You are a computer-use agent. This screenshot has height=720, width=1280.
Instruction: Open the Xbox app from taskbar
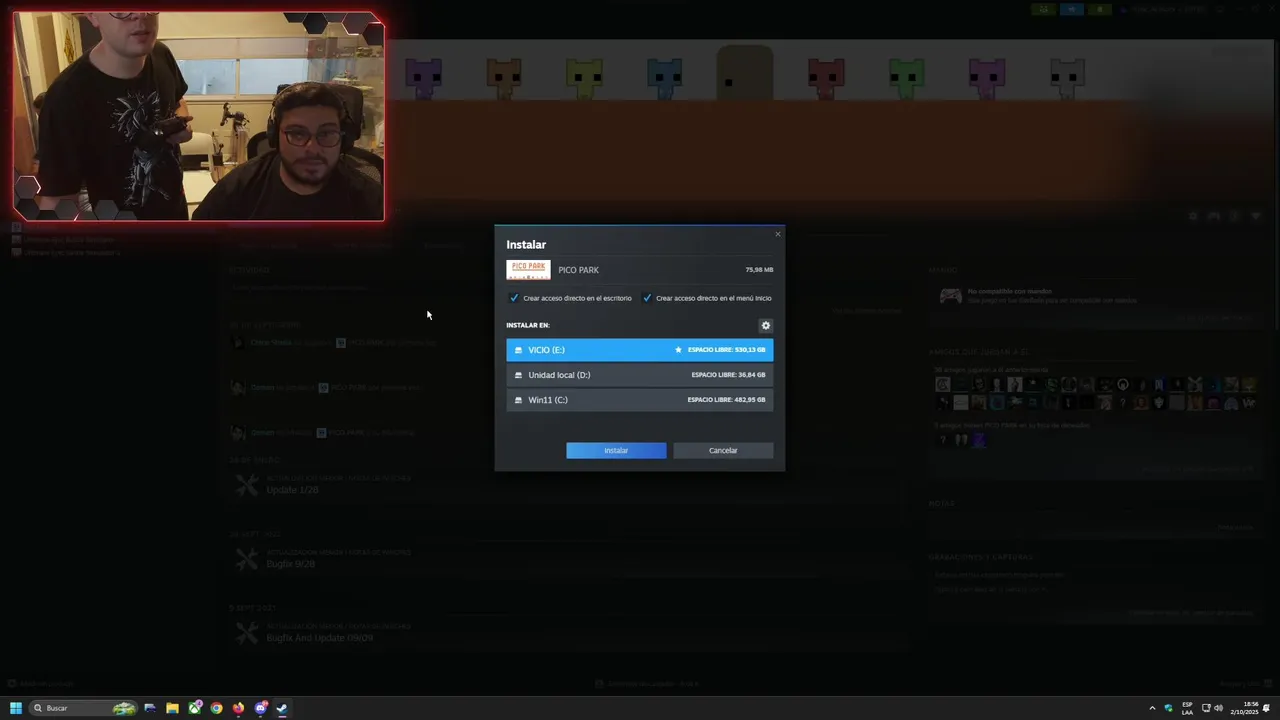pyautogui.click(x=194, y=708)
